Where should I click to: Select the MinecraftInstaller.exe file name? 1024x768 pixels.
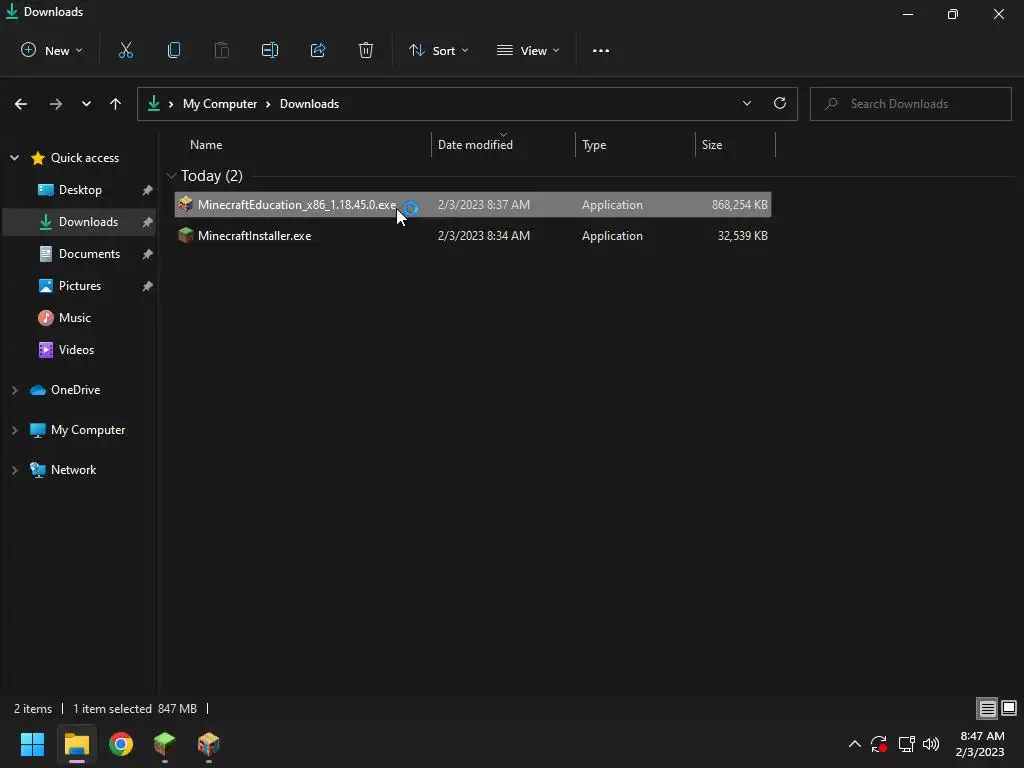pyautogui.click(x=255, y=236)
